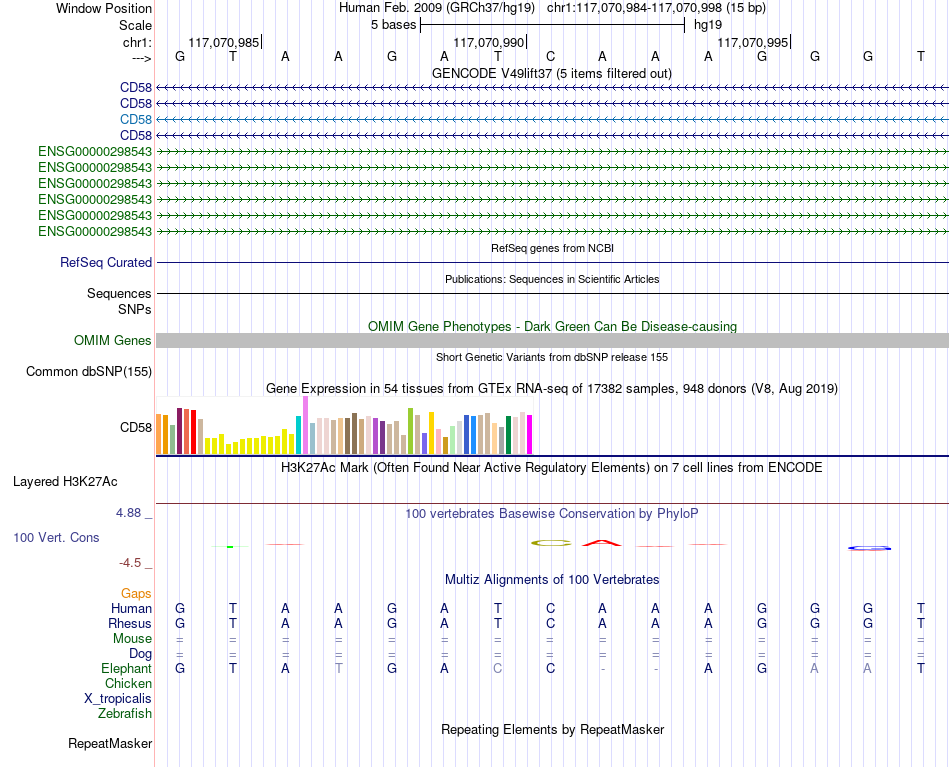Open the Layered H3K27Ac track label

65,482
